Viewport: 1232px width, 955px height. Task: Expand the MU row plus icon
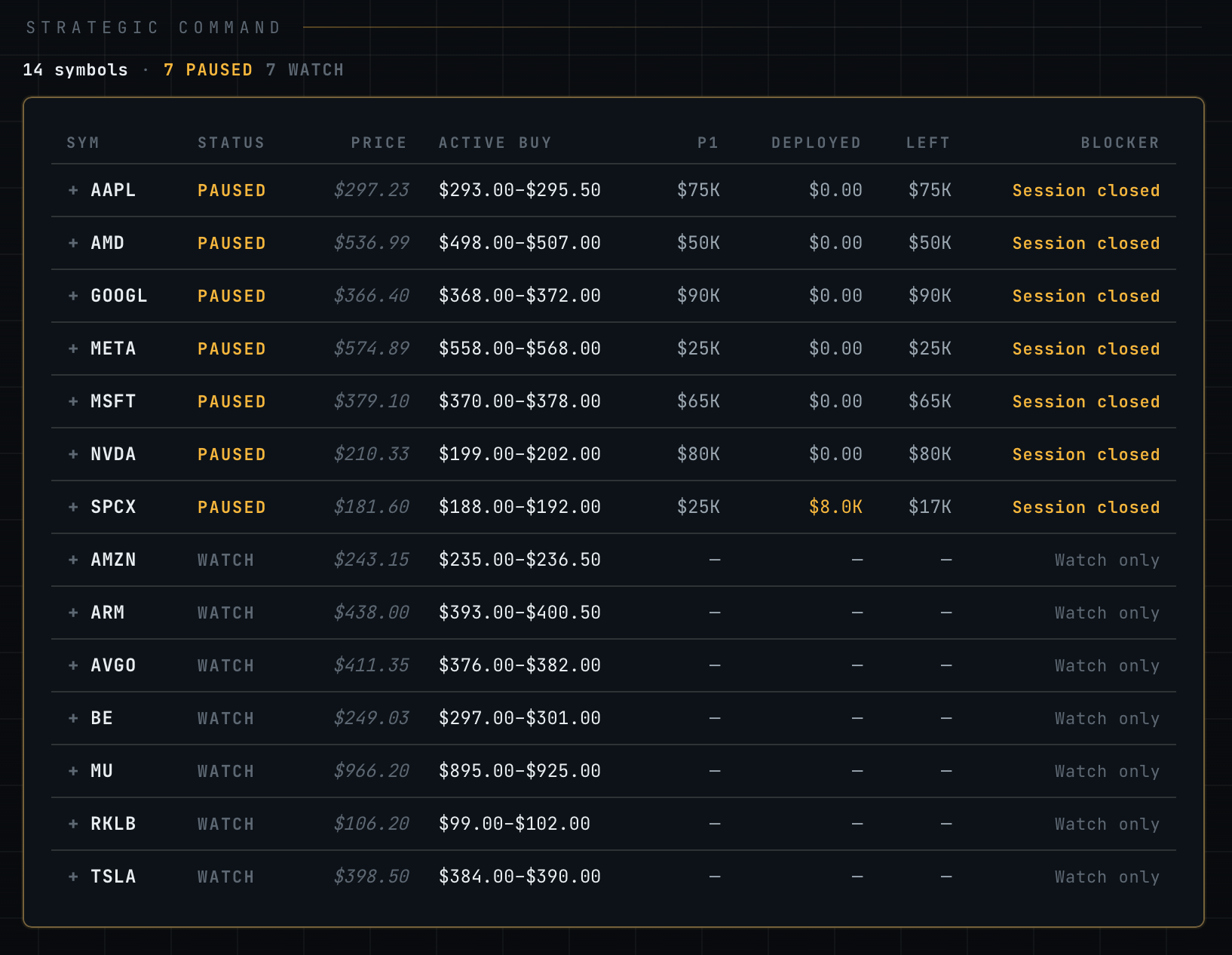pos(73,771)
